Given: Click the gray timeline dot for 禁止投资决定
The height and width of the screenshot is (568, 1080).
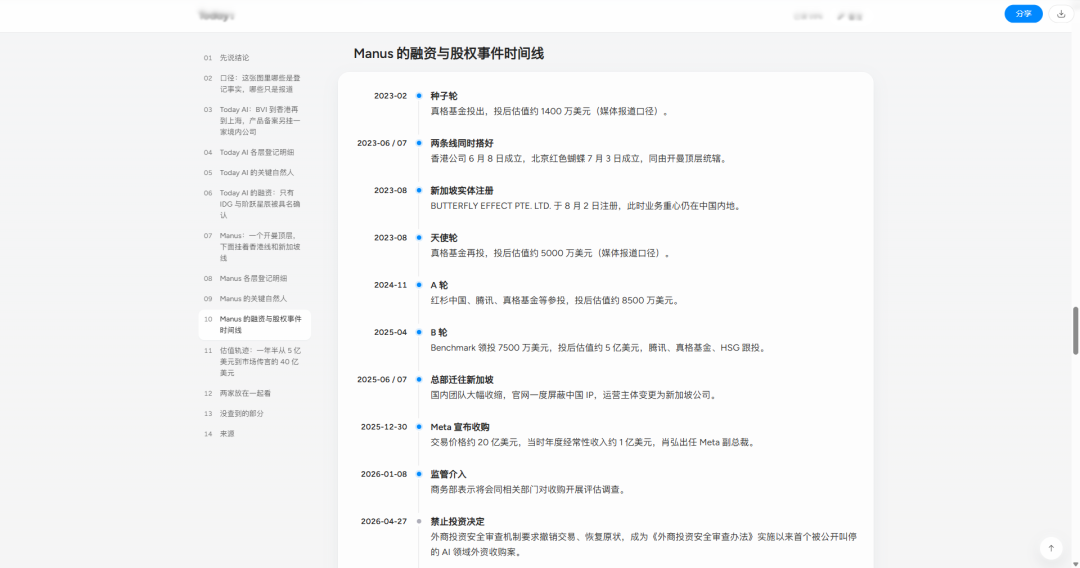Looking at the screenshot, I should point(419,521).
